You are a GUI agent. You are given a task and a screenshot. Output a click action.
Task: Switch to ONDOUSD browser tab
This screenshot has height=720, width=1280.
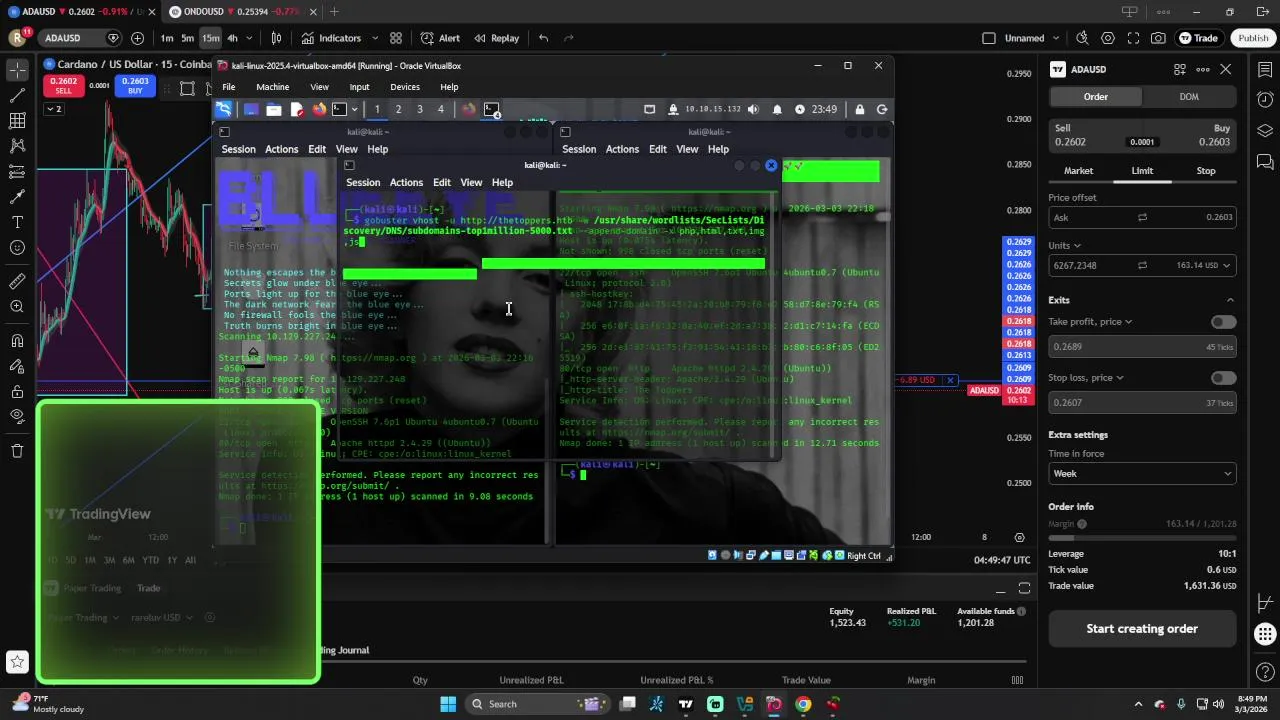pos(240,12)
